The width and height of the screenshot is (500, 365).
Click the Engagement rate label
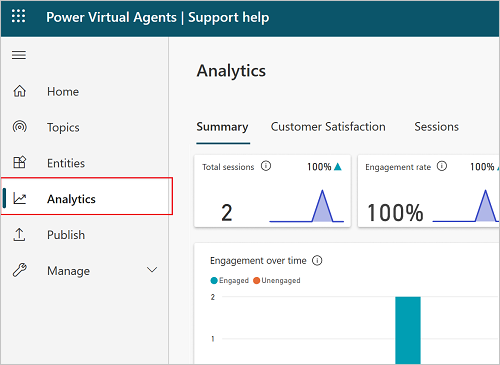coord(398,167)
